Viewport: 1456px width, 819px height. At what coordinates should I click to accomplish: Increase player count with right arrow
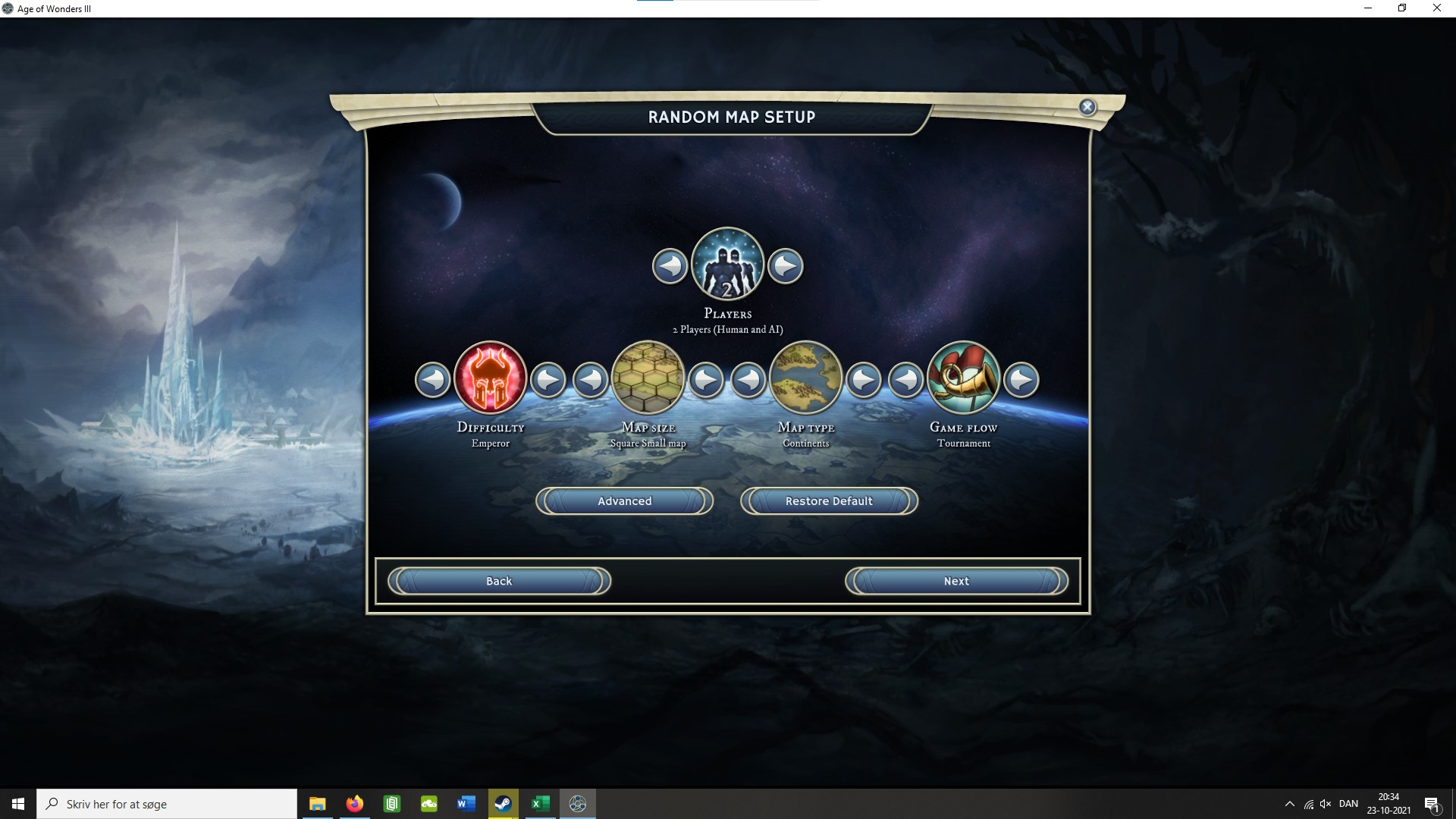pyautogui.click(x=786, y=266)
